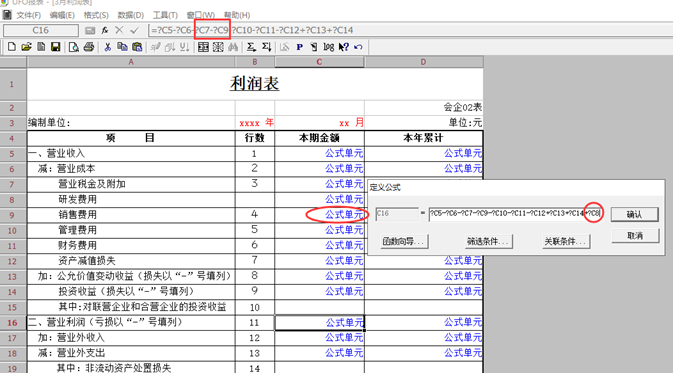Click the Print icon

click(x=89, y=47)
